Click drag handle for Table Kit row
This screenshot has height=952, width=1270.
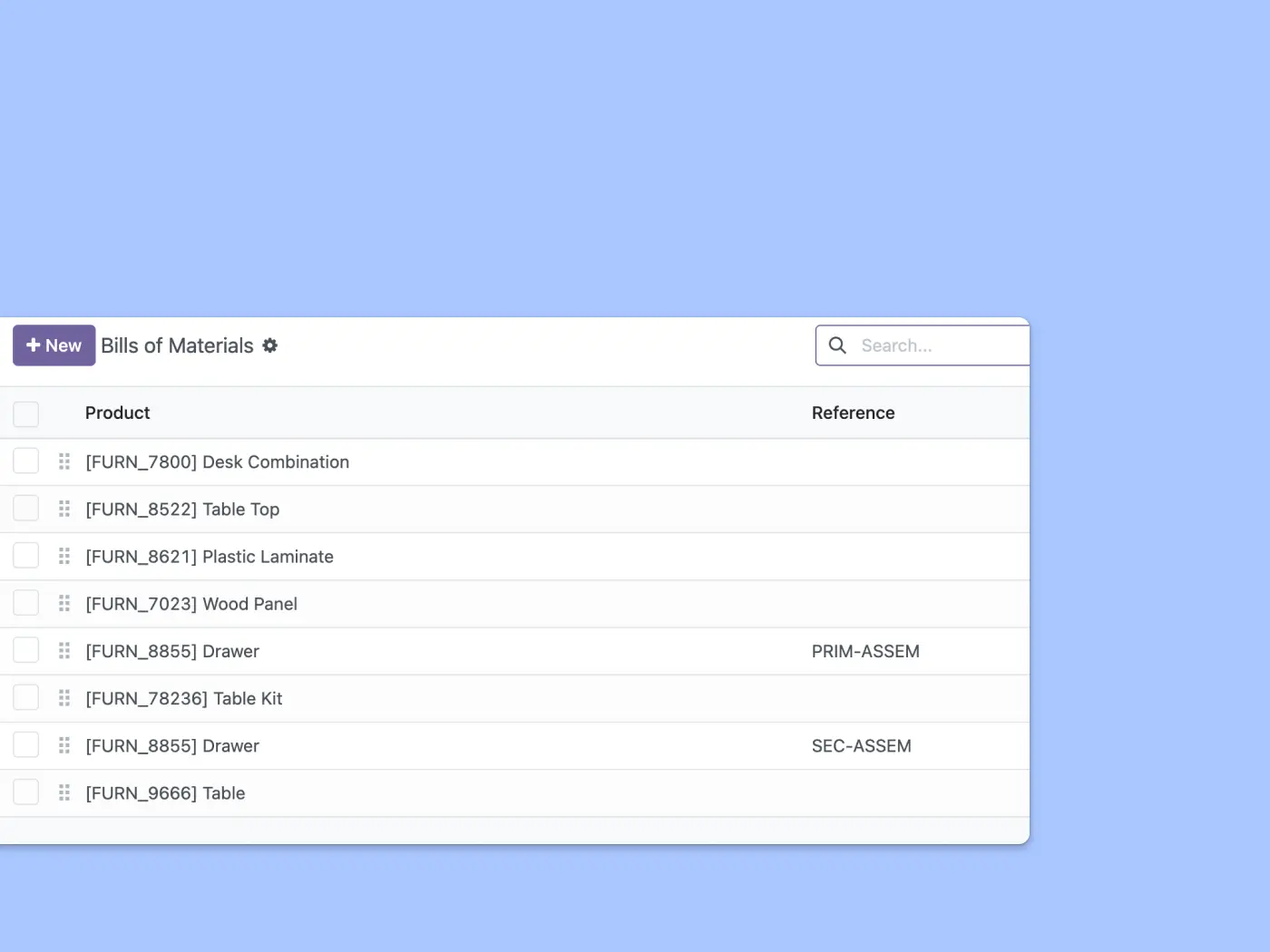point(64,698)
